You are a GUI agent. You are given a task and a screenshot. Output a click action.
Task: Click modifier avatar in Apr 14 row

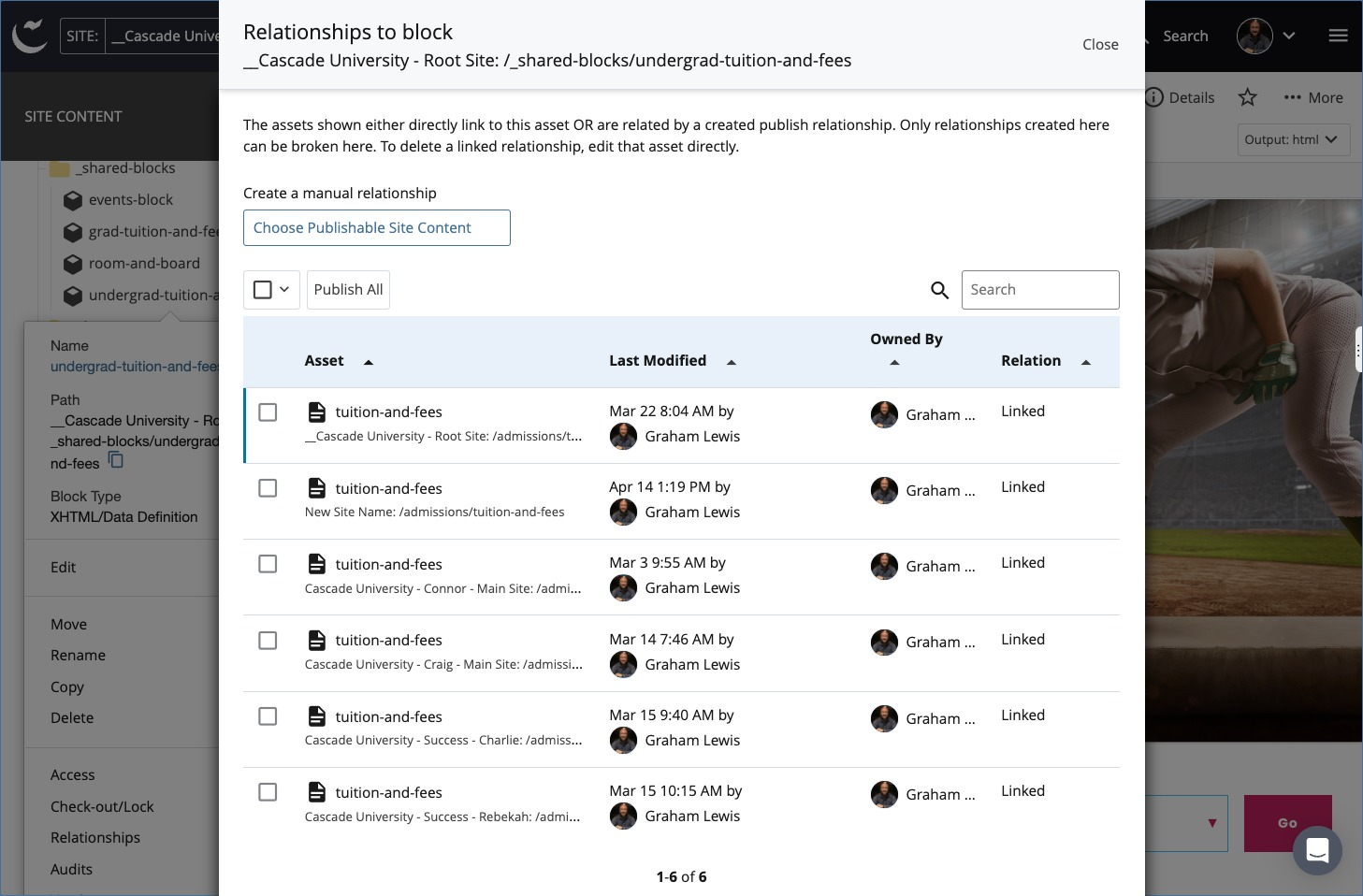(623, 512)
